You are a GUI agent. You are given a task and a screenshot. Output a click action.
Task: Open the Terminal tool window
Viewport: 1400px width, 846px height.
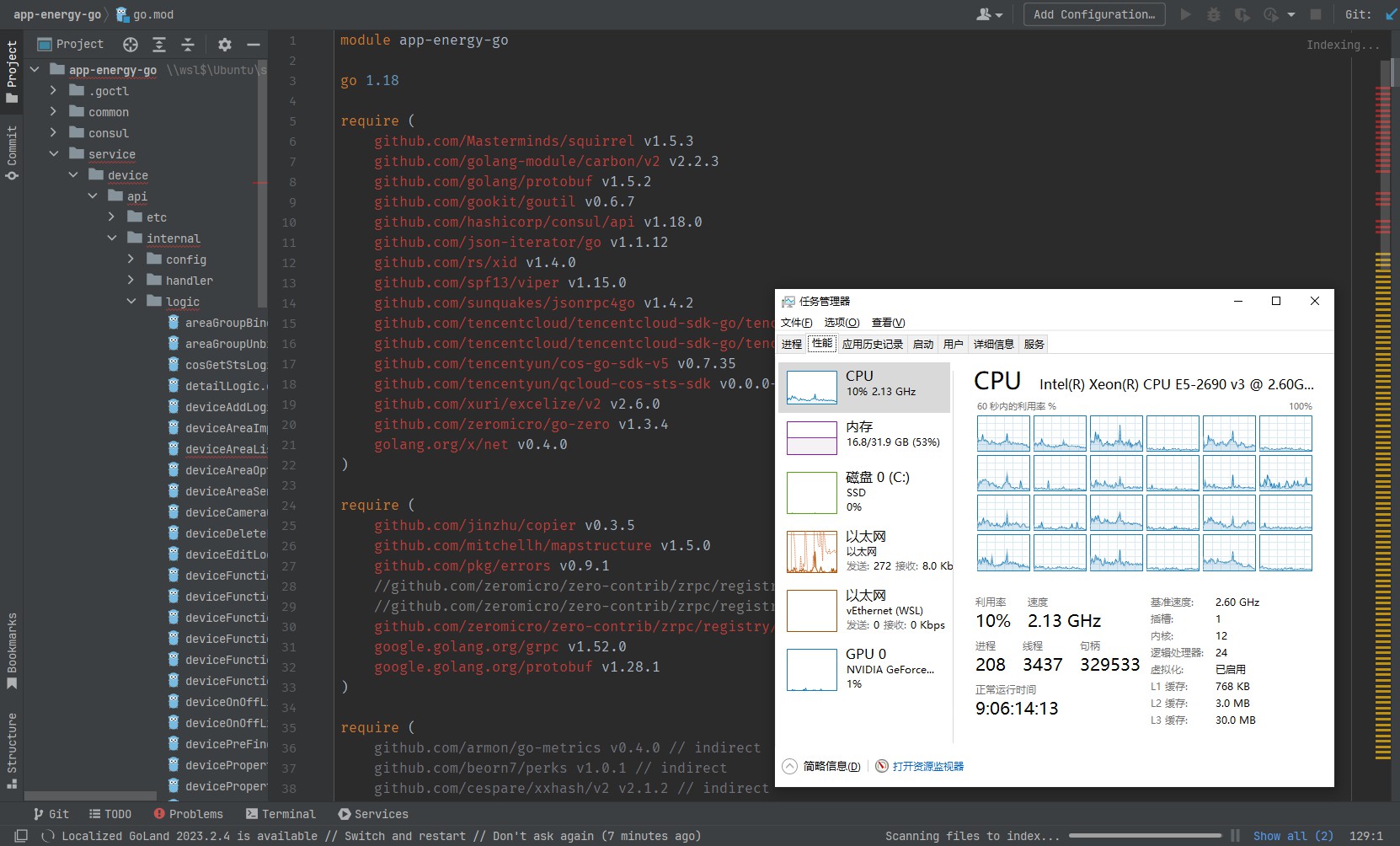[x=281, y=814]
